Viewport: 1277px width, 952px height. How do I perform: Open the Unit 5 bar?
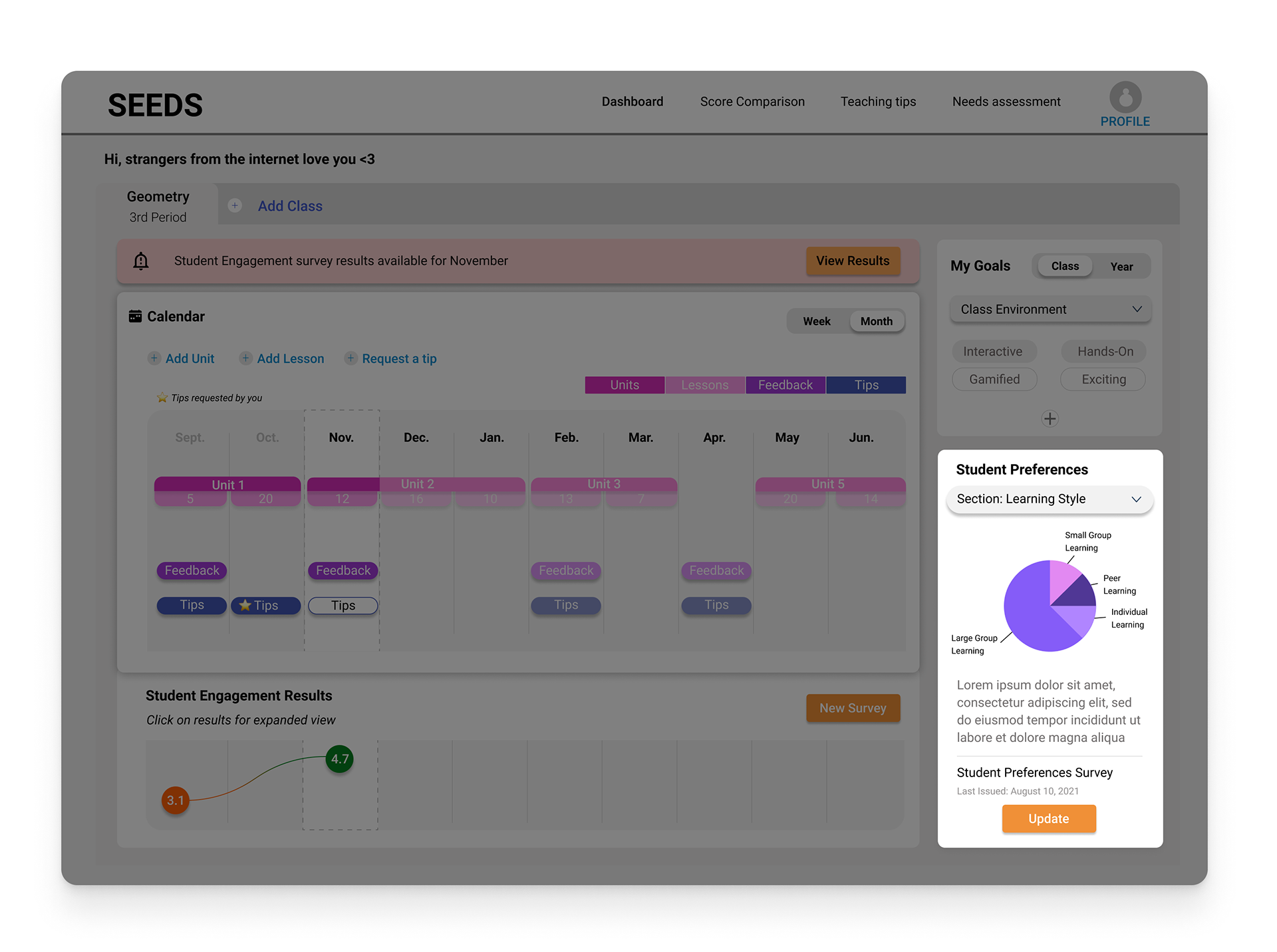(830, 484)
